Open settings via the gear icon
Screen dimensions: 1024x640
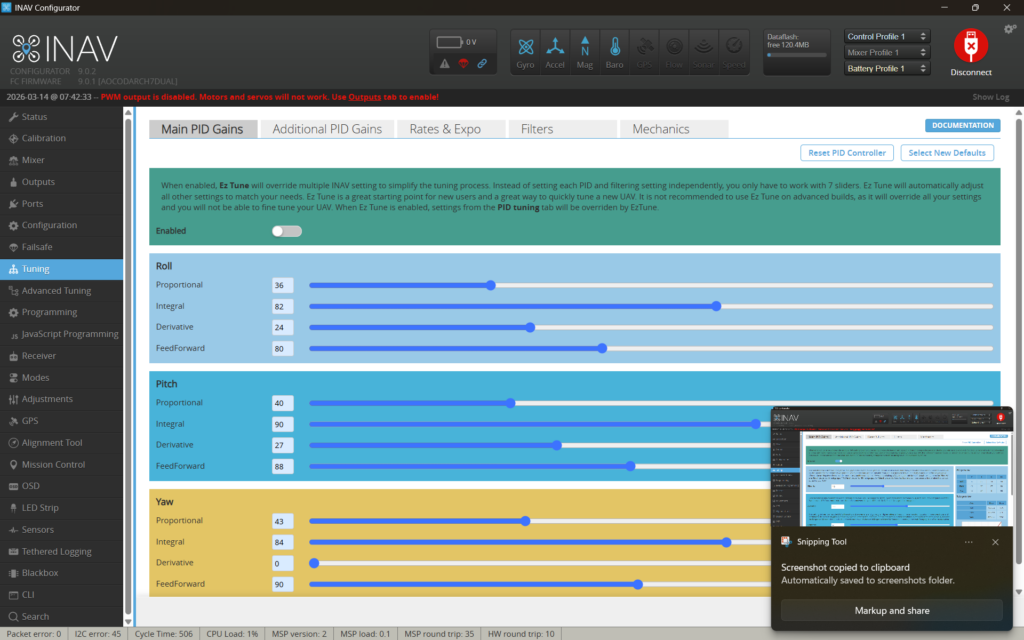[1009, 30]
